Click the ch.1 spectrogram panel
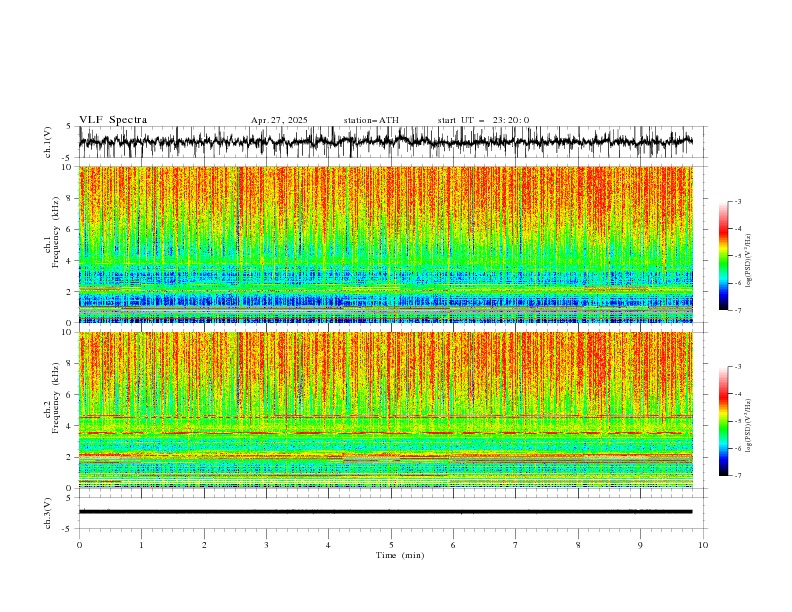This screenshot has width=792, height=612. (x=386, y=244)
